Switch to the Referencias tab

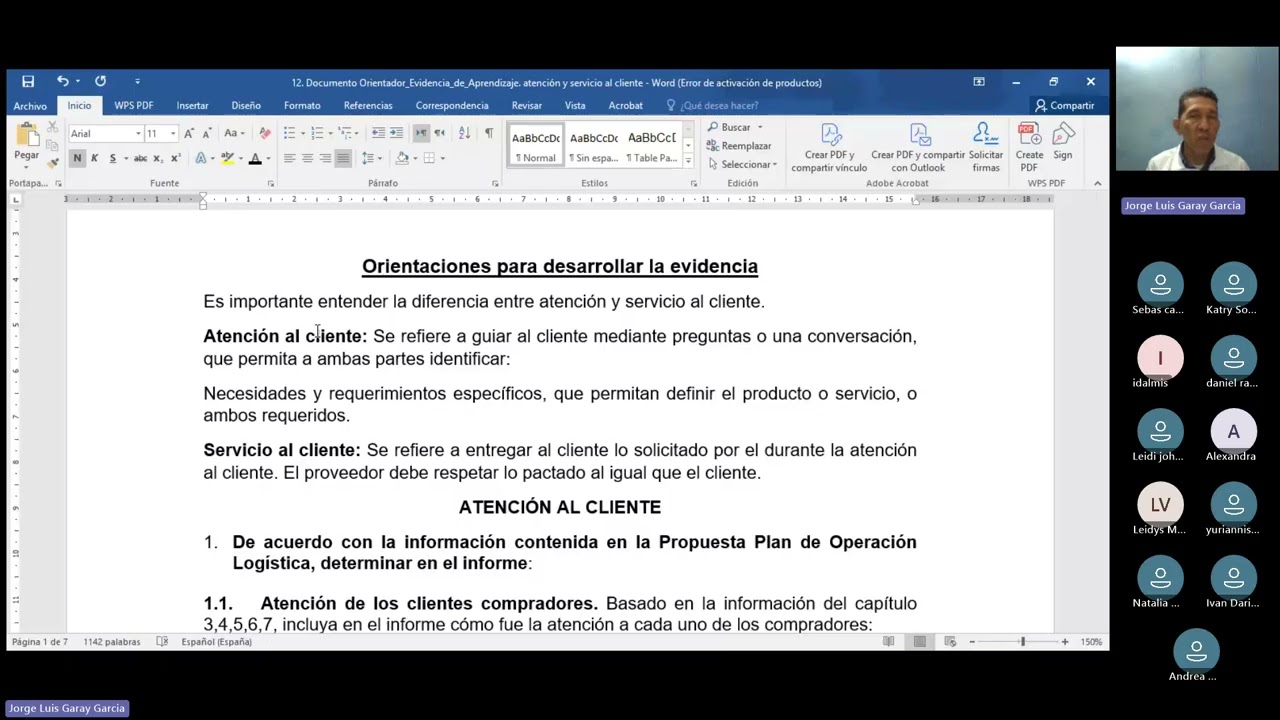point(368,105)
